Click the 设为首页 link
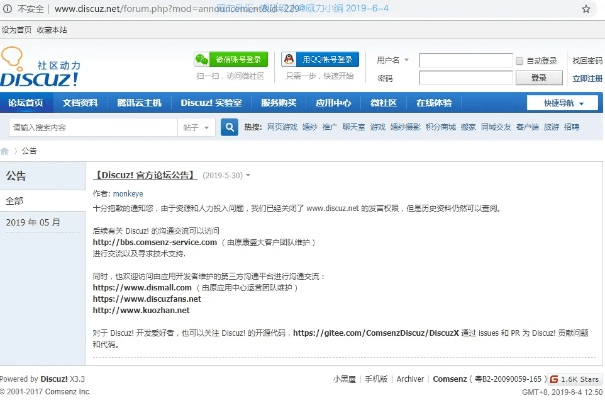Image resolution: width=605 pixels, height=400 pixels. [16, 30]
